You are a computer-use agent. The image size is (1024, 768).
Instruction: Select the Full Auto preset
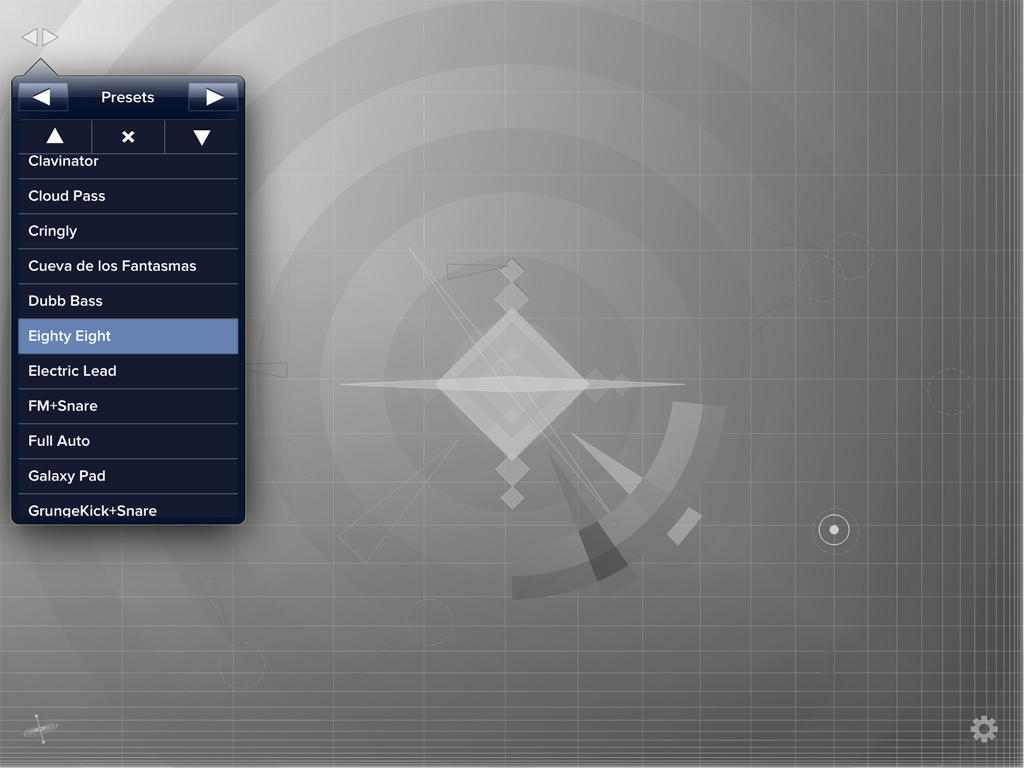coord(128,441)
